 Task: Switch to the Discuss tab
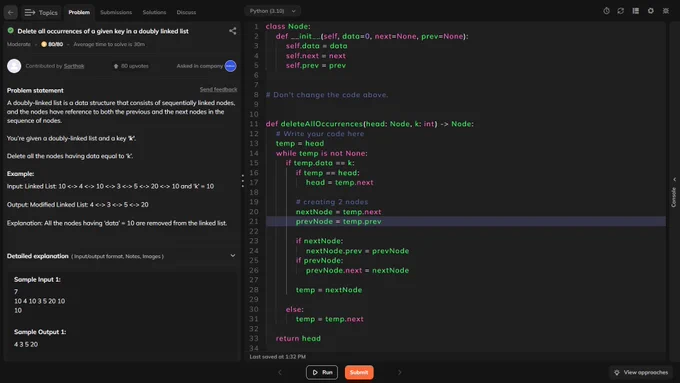click(186, 12)
